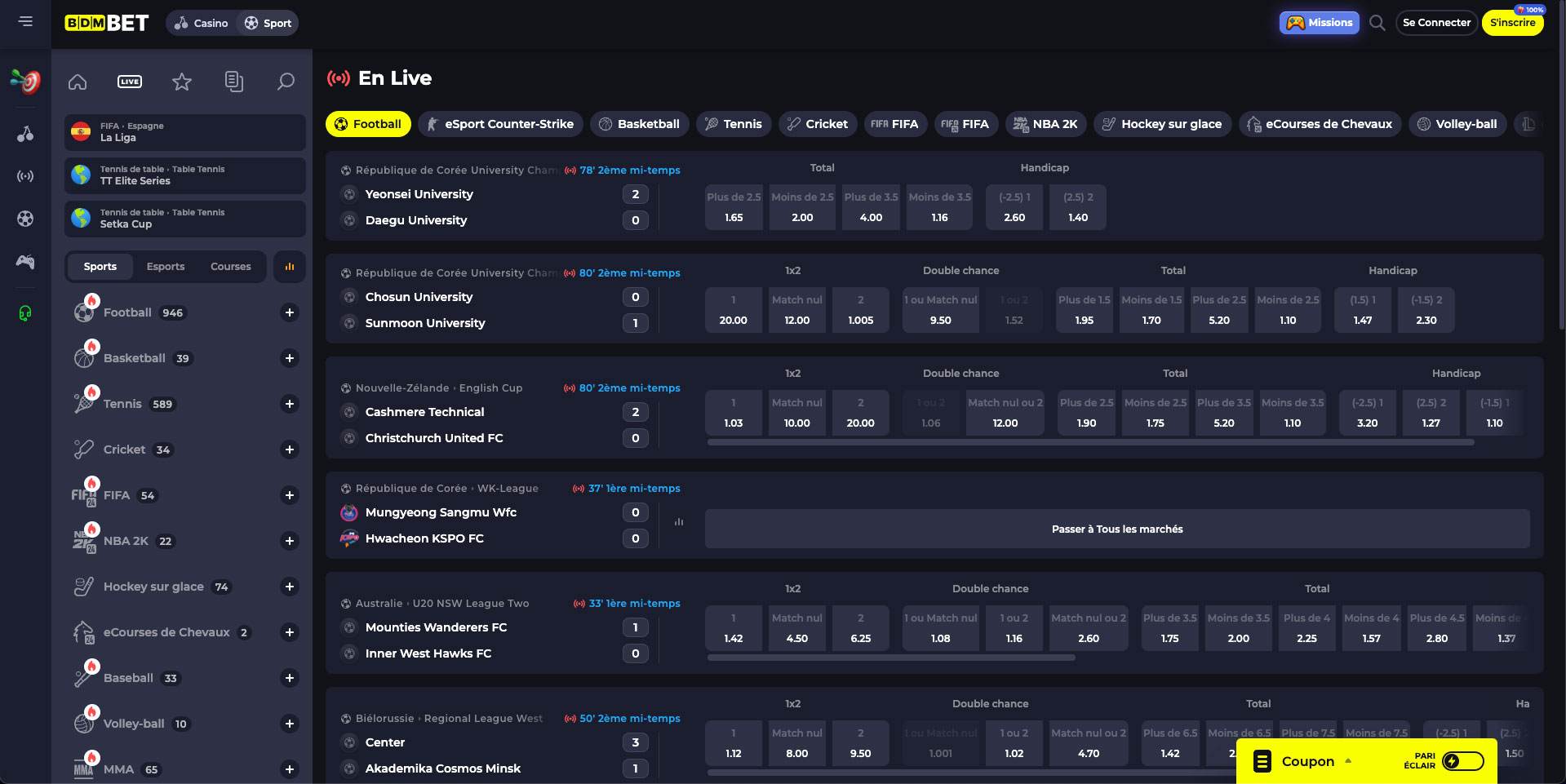
Task: Select the football sports icon in sidebar
Action: click(24, 219)
